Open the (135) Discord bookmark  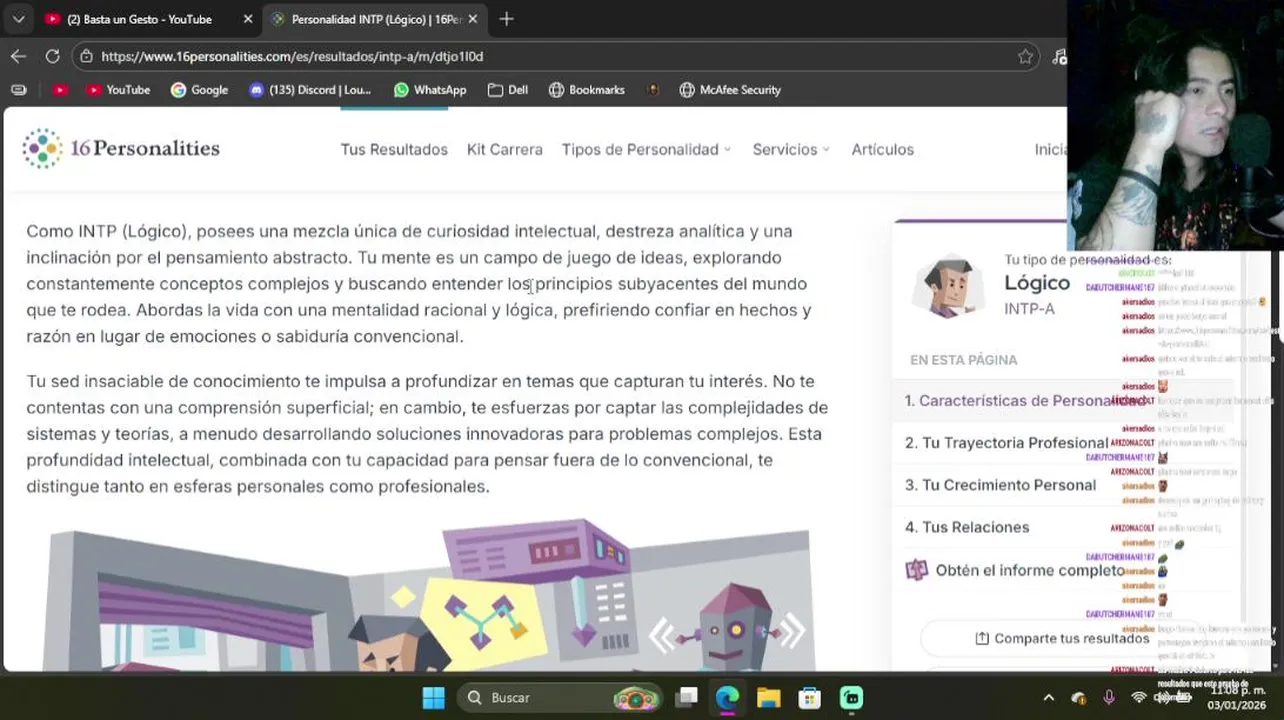(310, 90)
